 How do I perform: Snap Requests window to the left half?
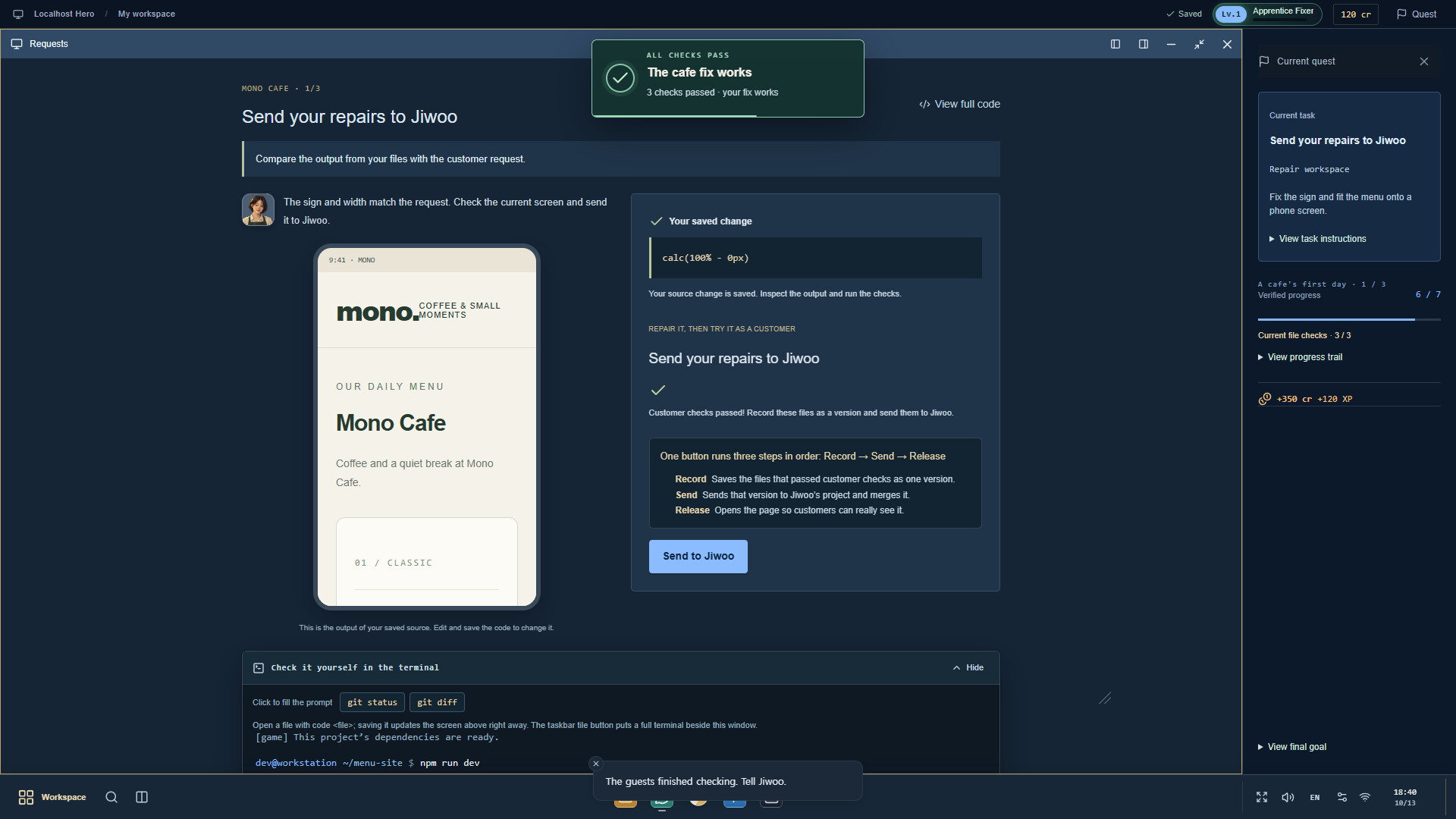pyautogui.click(x=1116, y=44)
